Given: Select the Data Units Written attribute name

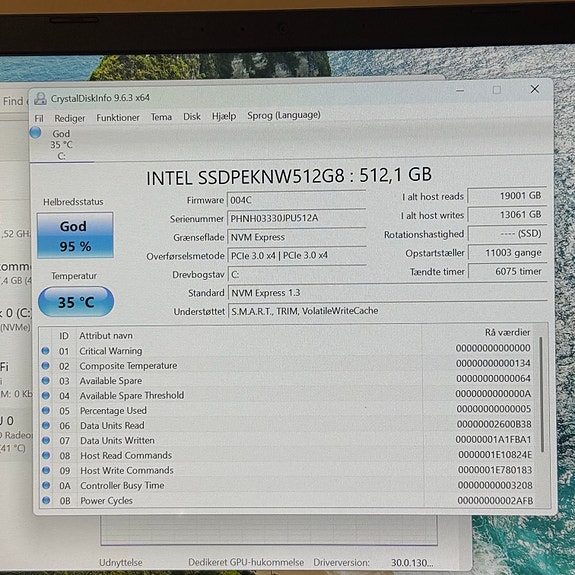Looking at the screenshot, I should coord(117,440).
